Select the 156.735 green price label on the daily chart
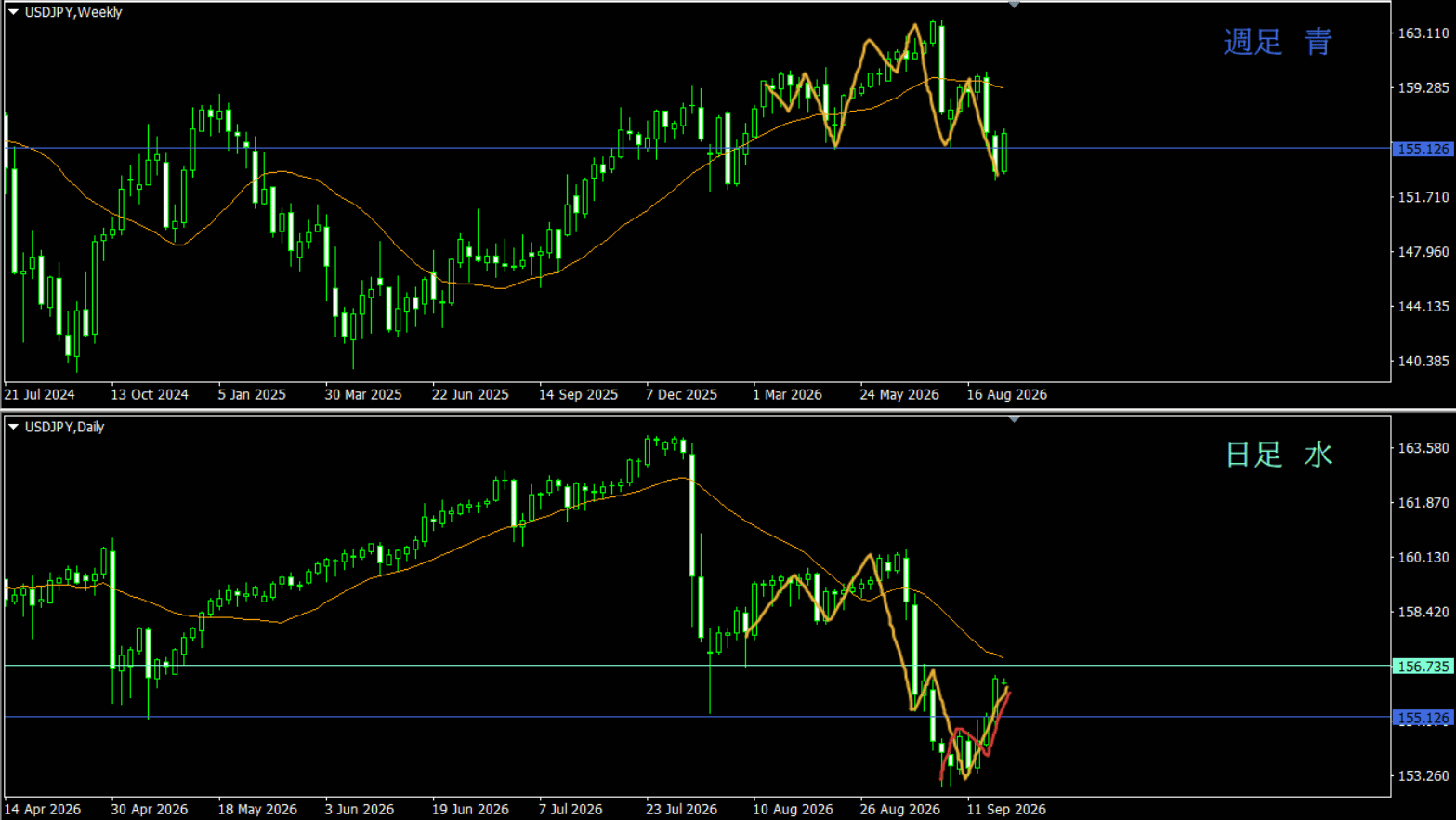This screenshot has width=1456, height=820. click(x=1423, y=667)
